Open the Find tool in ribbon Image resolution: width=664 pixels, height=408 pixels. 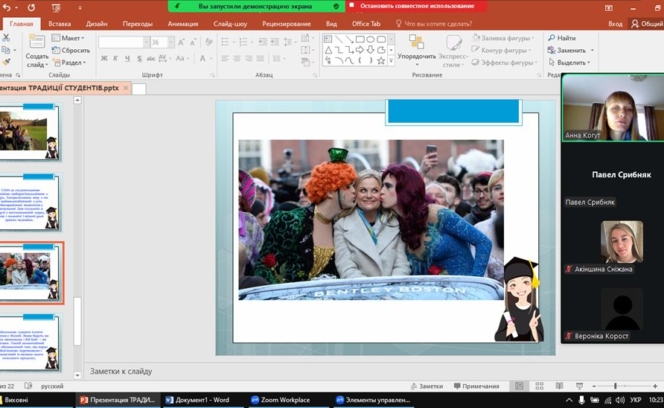(x=563, y=38)
